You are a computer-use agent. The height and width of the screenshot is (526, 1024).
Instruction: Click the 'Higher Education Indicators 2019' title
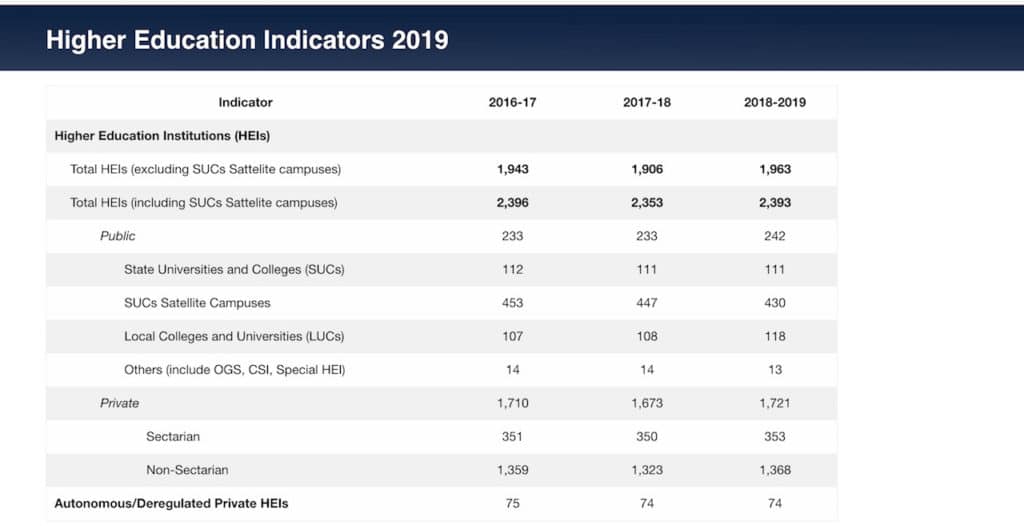tap(247, 40)
